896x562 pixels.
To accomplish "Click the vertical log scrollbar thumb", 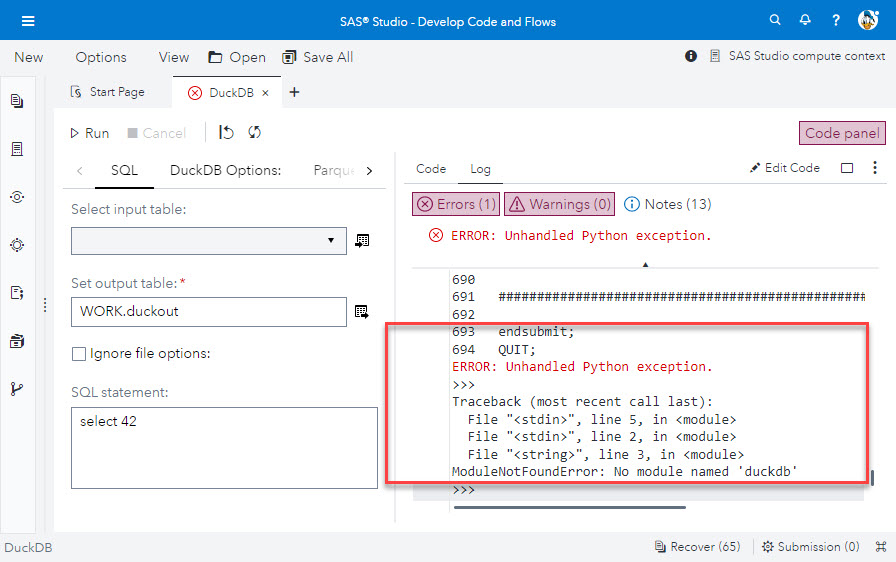I will 873,477.
